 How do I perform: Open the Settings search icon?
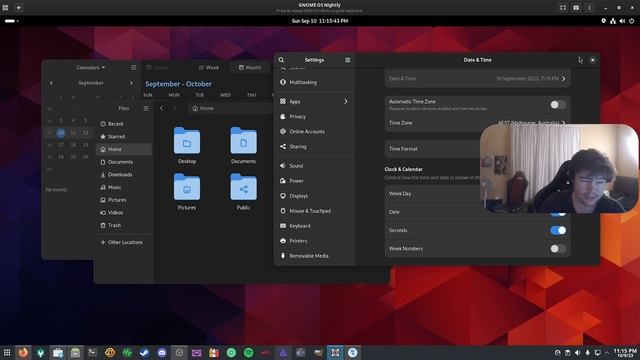[281, 60]
